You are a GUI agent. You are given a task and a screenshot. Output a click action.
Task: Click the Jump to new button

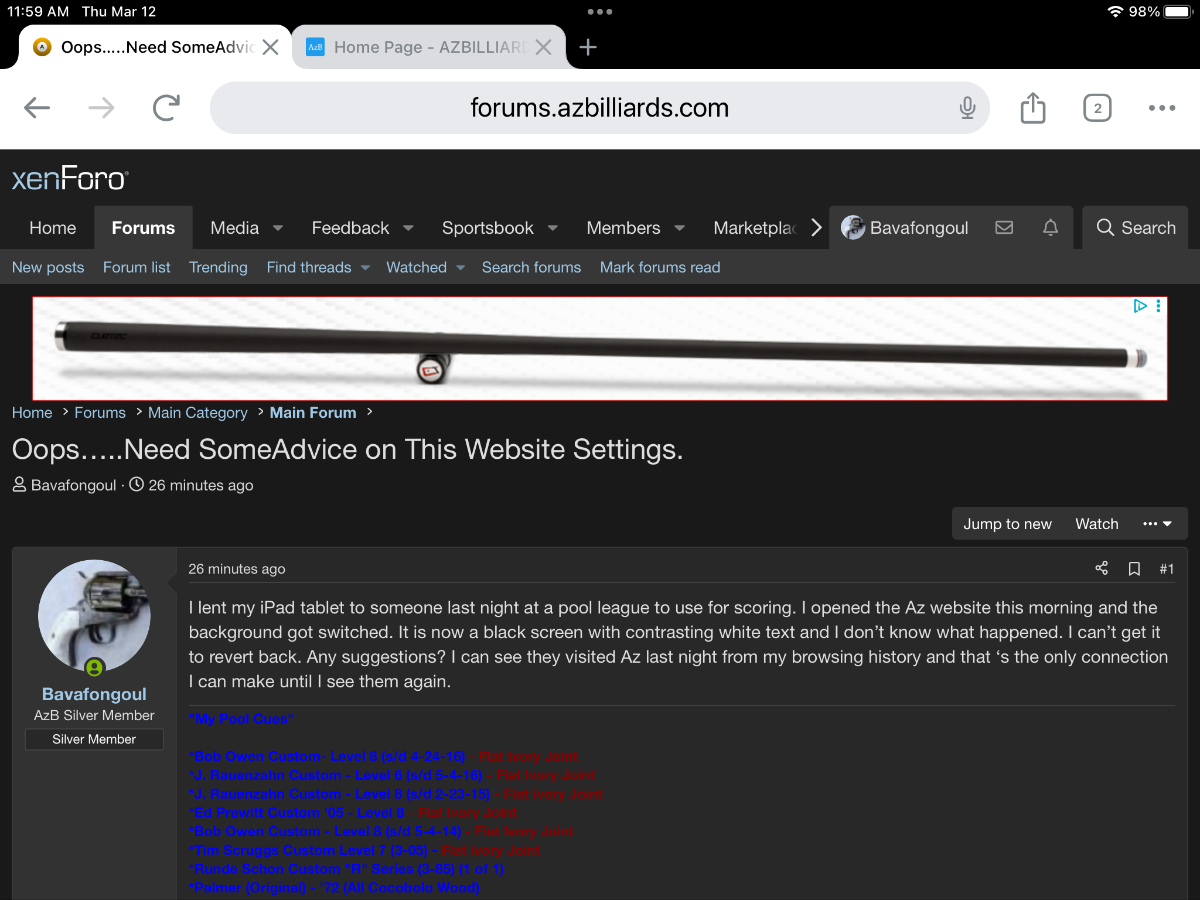point(1007,524)
